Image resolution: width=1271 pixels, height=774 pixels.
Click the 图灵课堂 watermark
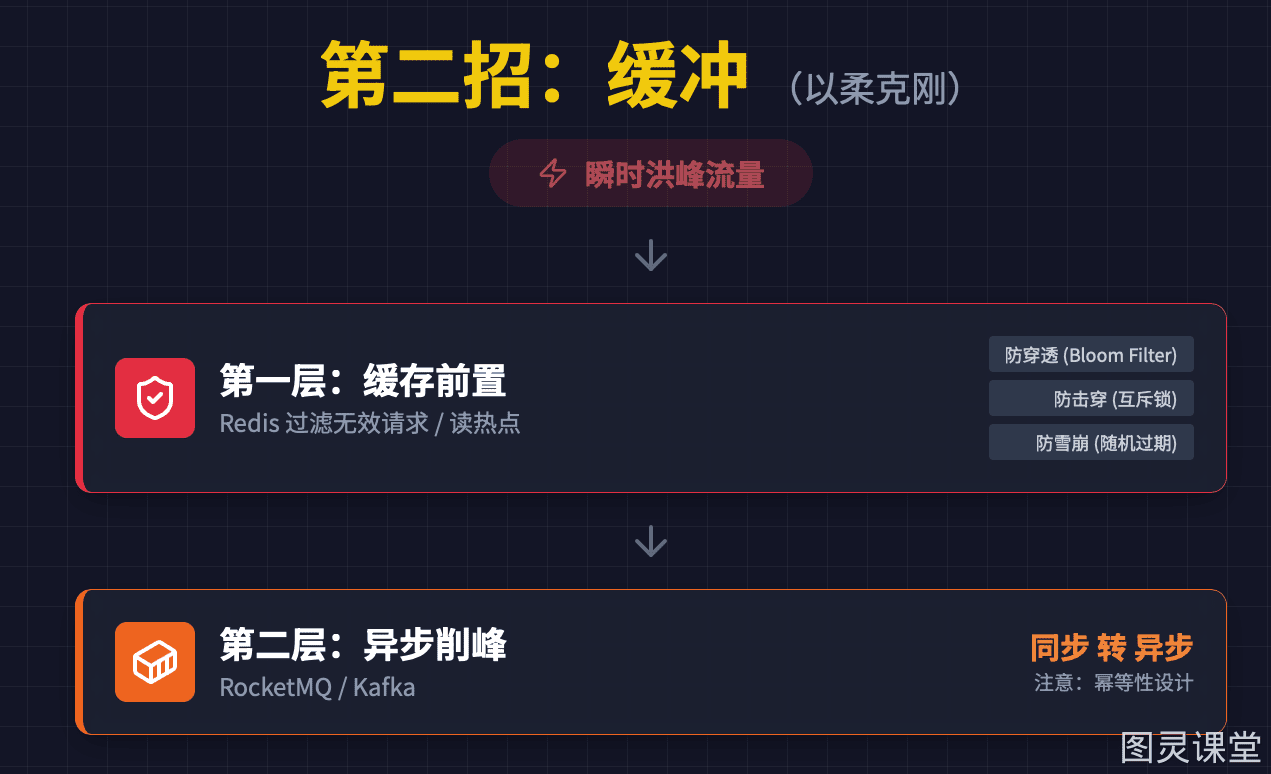point(1191,746)
